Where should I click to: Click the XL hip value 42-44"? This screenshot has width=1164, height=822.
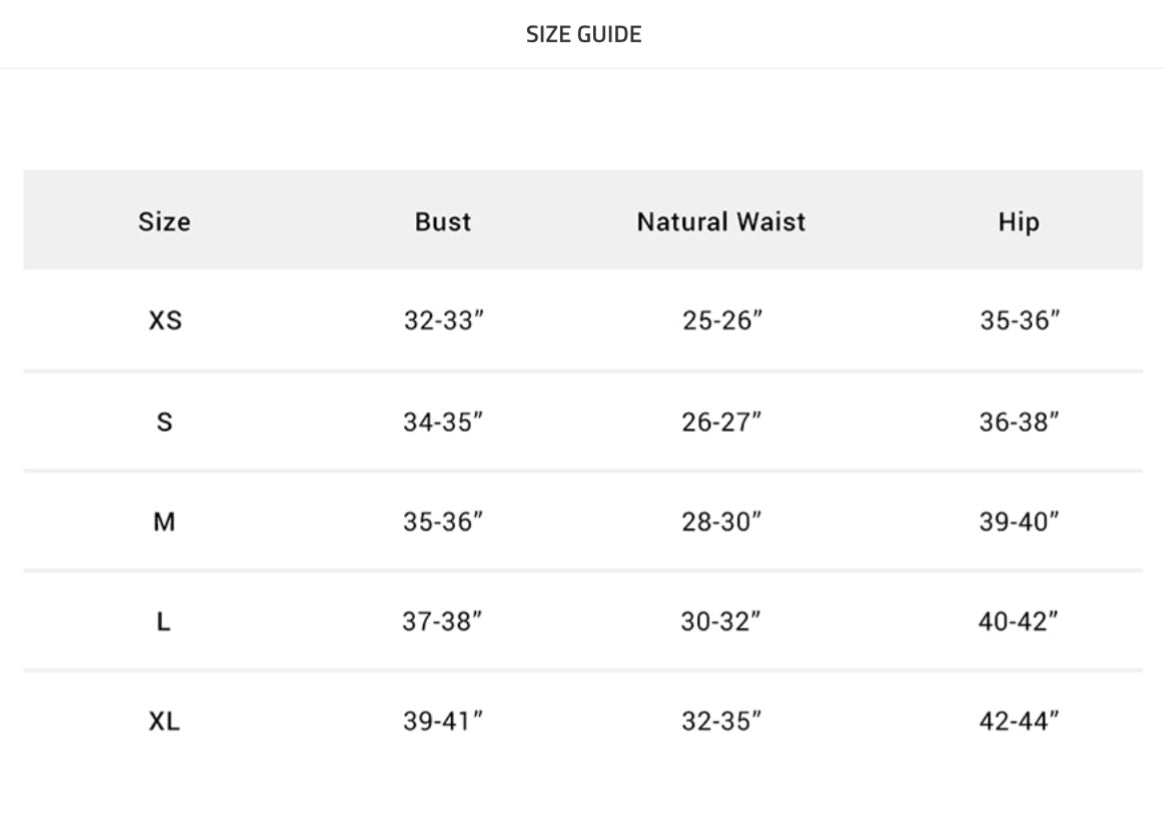(1018, 721)
